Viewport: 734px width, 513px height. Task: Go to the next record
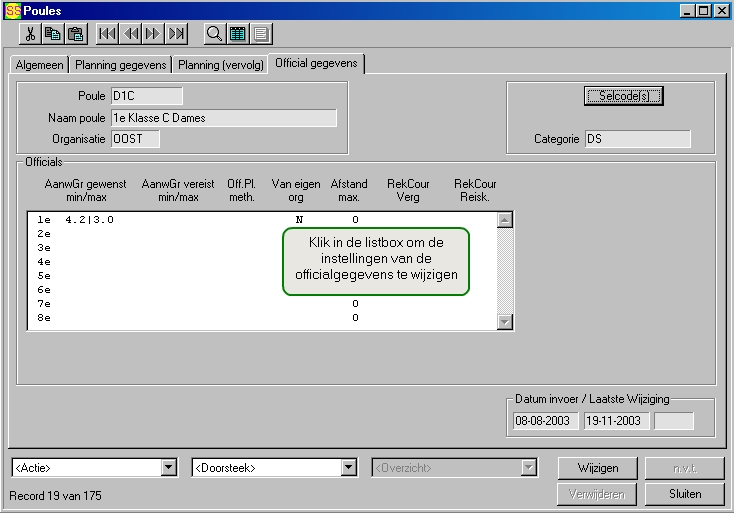pyautogui.click(x=153, y=34)
